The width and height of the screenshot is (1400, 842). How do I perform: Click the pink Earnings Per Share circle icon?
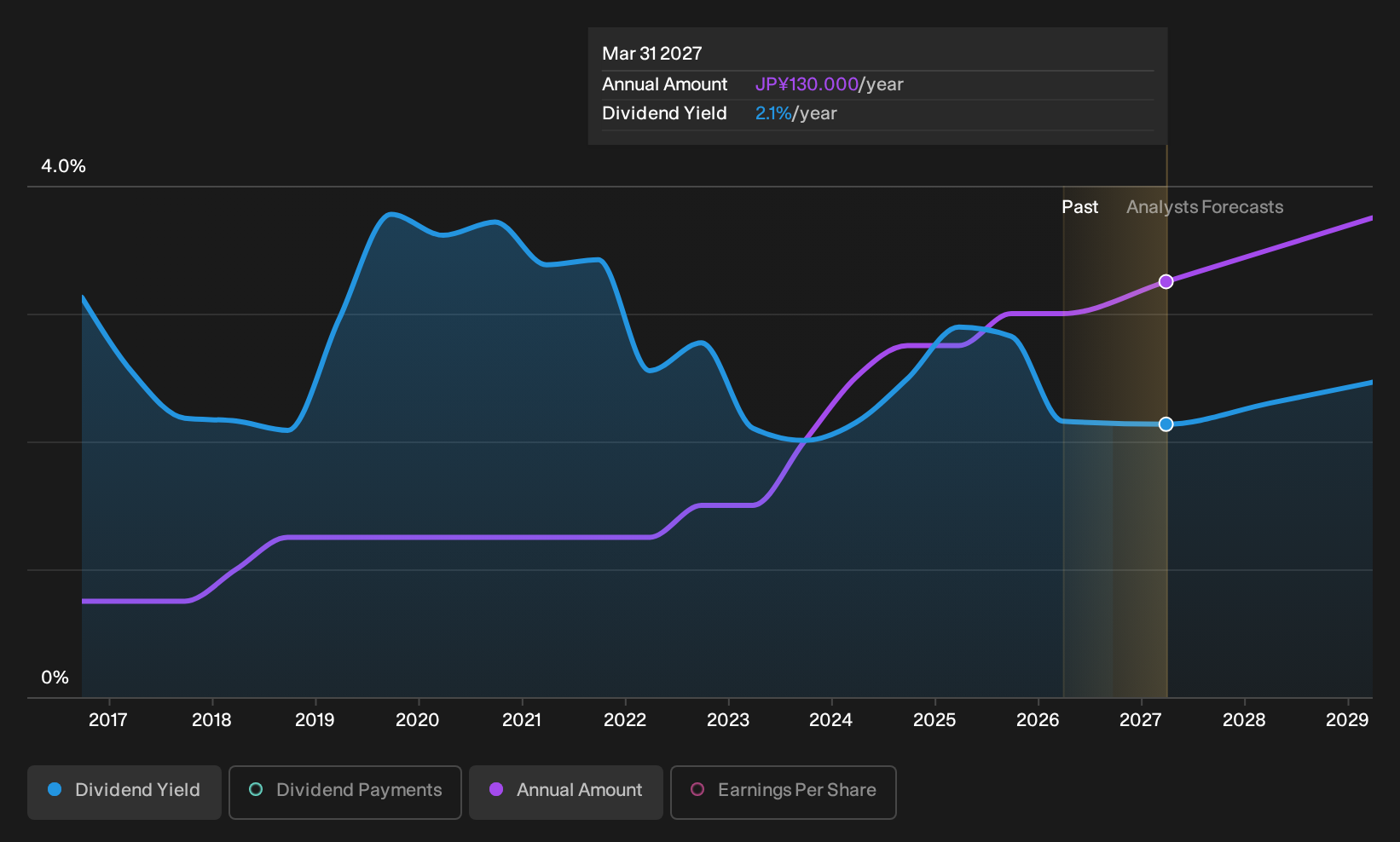tap(697, 790)
